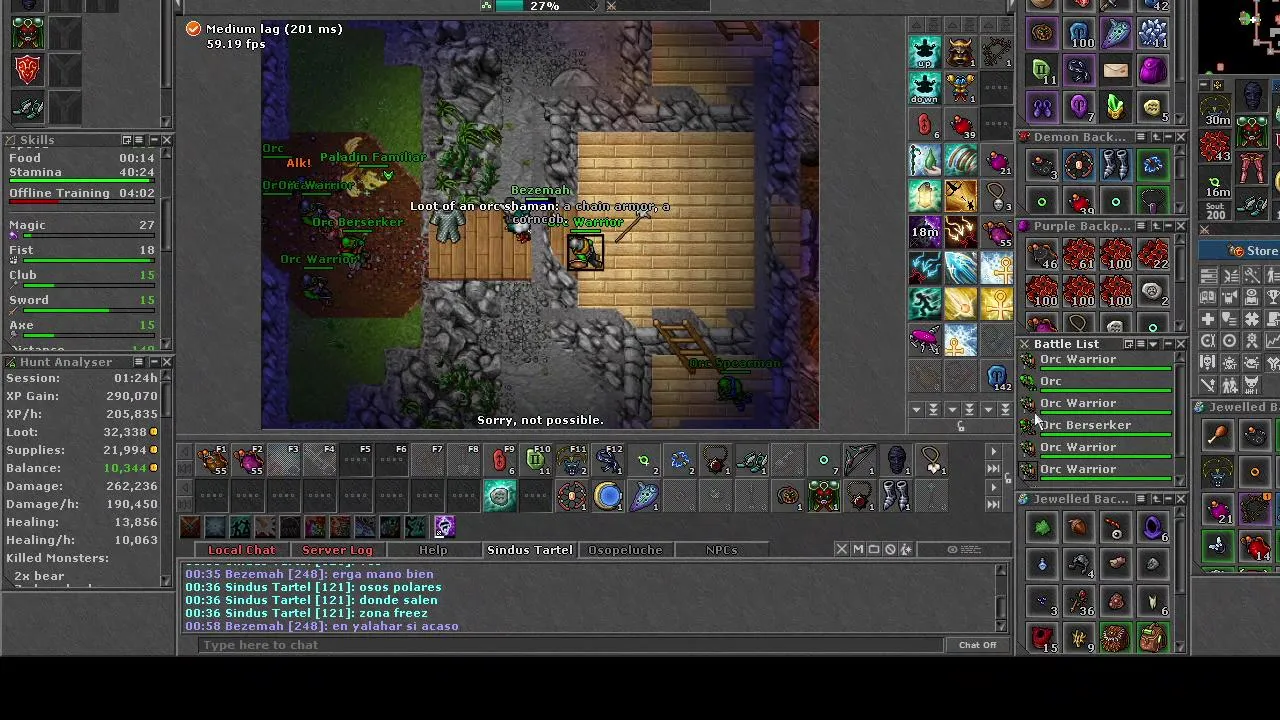Activate the F10 green rune slot

click(x=537, y=460)
